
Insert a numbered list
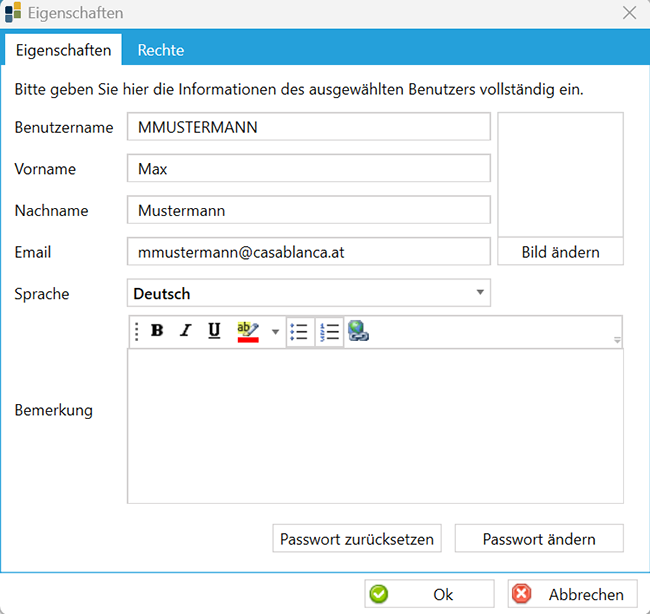pyautogui.click(x=329, y=332)
